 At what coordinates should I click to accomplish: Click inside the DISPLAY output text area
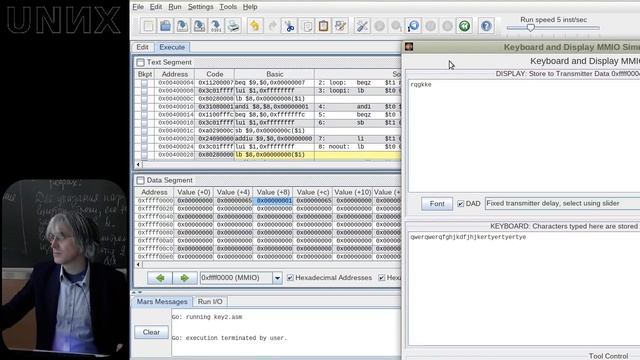tap(524, 135)
